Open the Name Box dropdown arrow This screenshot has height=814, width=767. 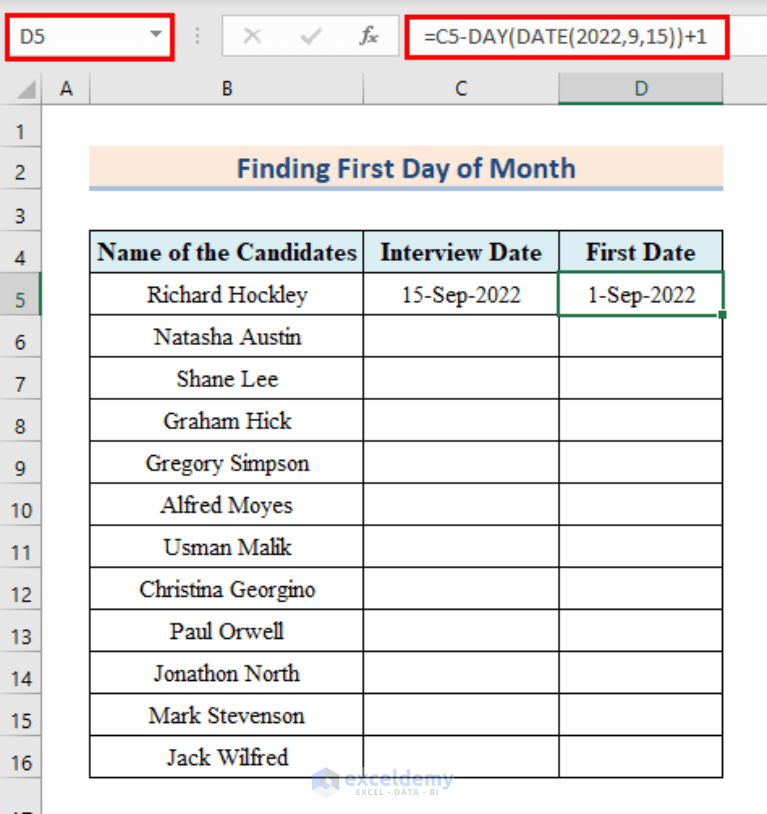point(157,36)
